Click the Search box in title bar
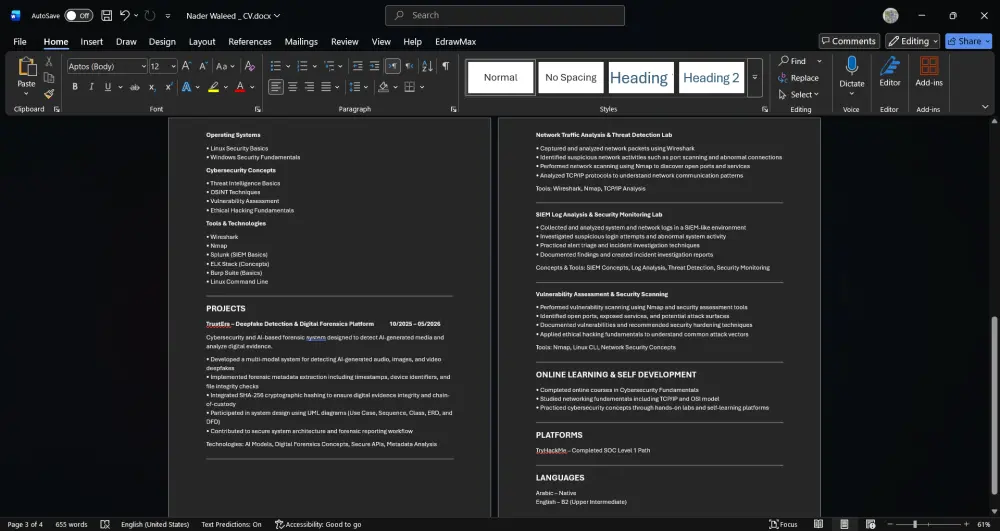This screenshot has height=531, width=1000. pyautogui.click(x=505, y=15)
